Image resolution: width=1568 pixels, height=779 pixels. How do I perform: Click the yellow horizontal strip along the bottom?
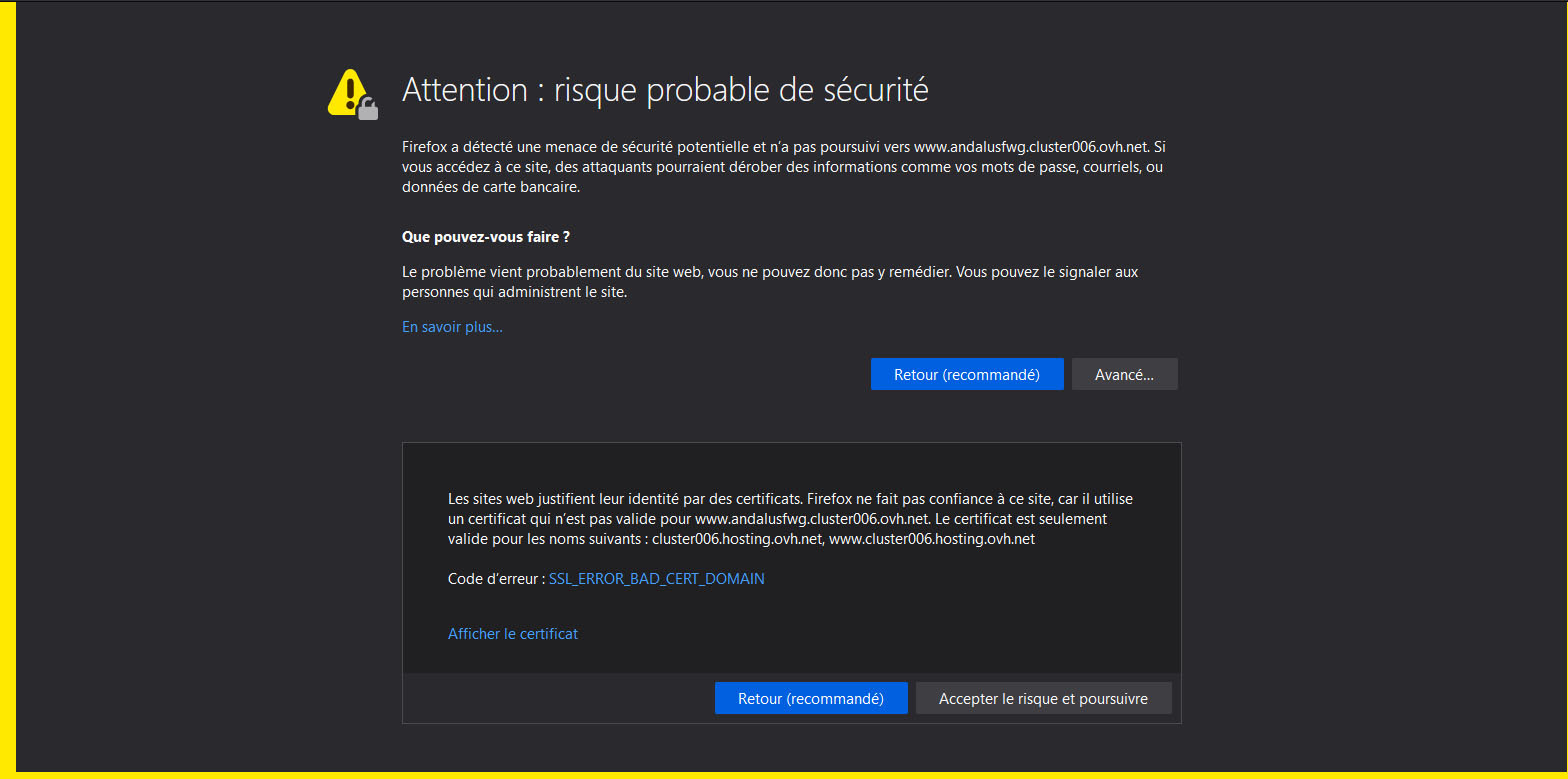tap(784, 775)
